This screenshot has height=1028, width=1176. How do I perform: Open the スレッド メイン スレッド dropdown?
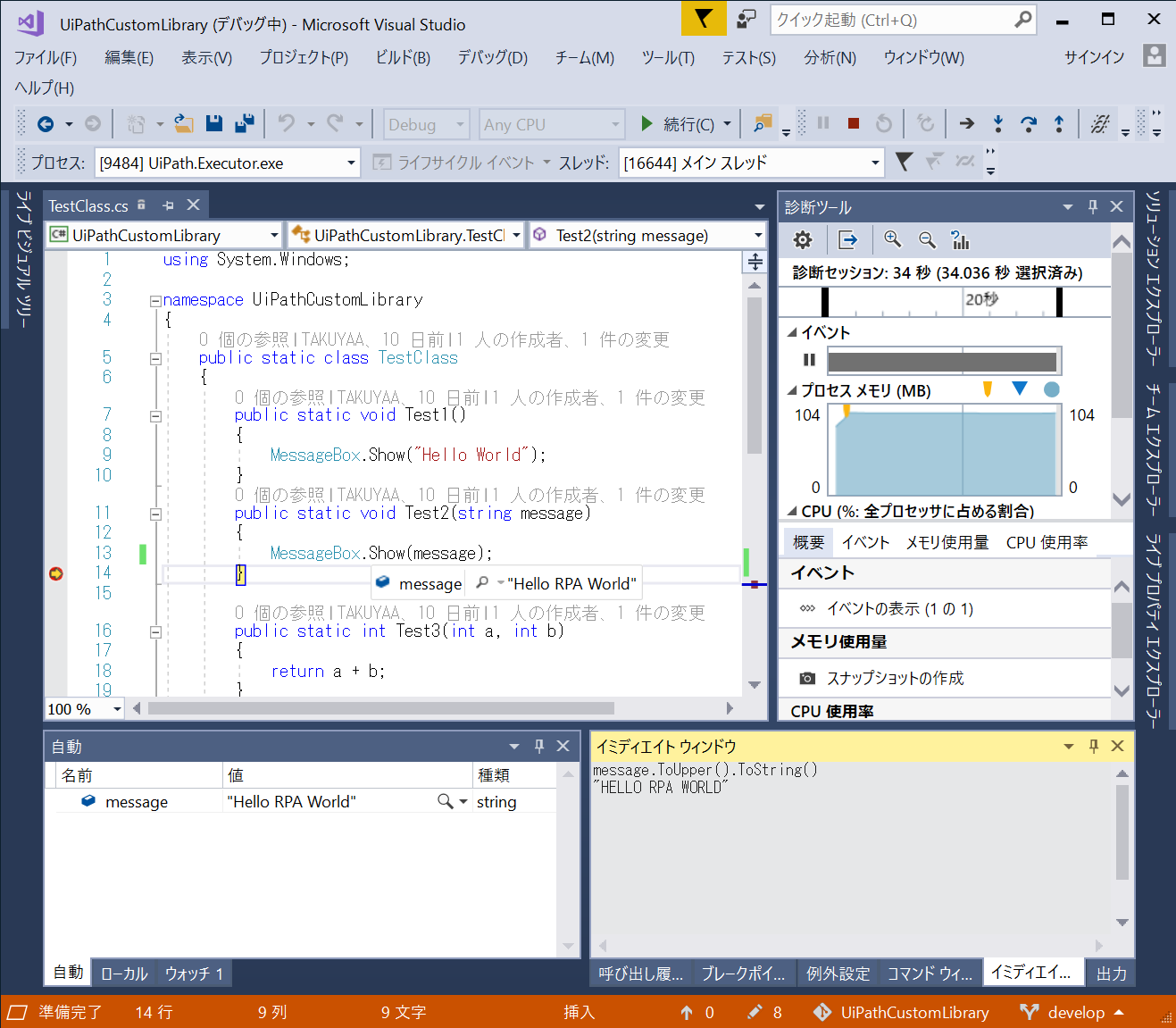[x=875, y=163]
